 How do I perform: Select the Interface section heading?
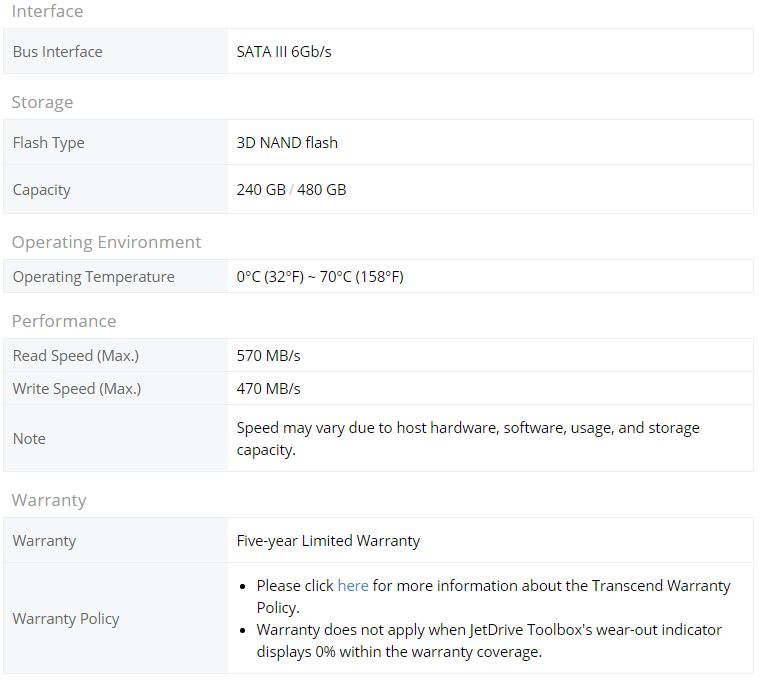pyautogui.click(x=47, y=11)
